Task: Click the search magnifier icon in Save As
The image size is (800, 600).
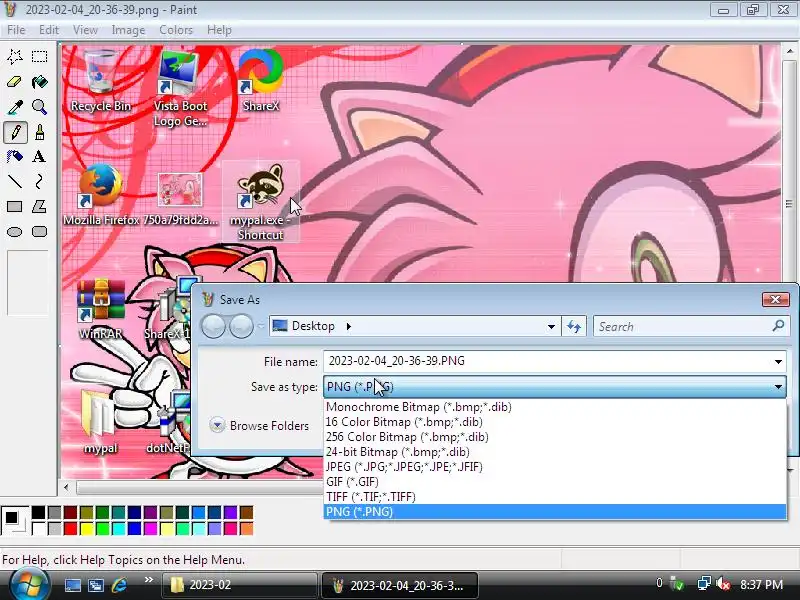Action: (778, 326)
